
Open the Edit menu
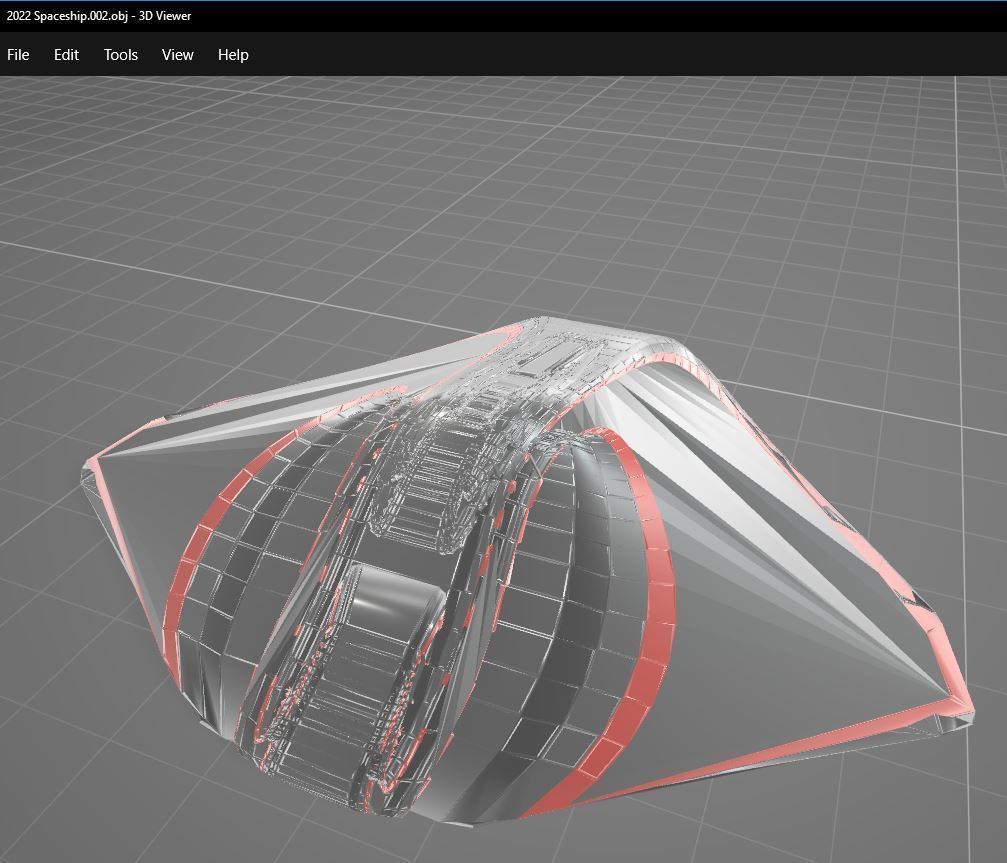click(x=66, y=55)
